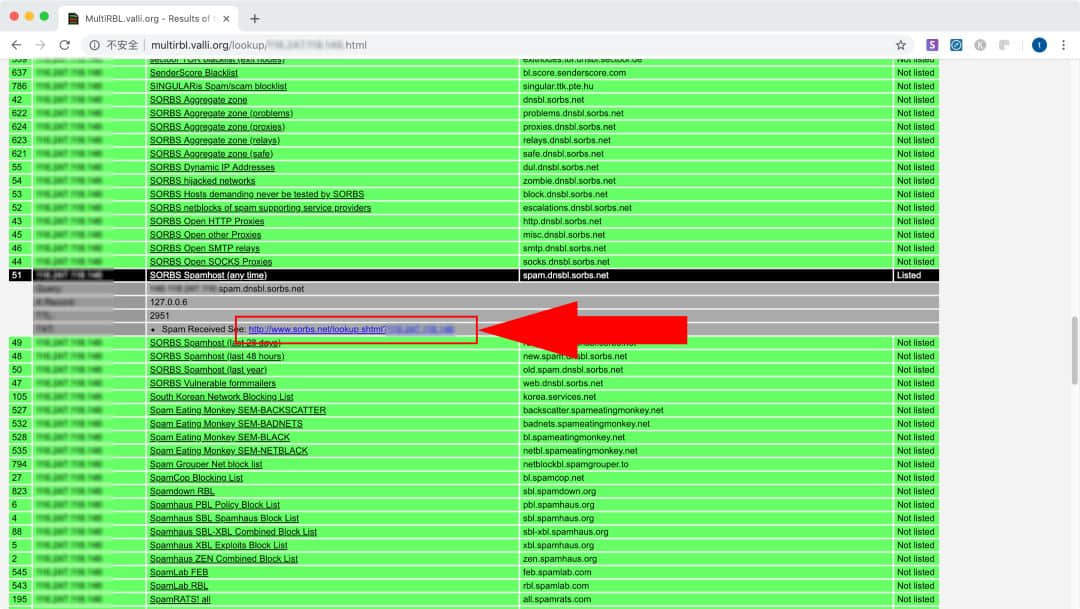This screenshot has width=1080, height=609.
Task: Reload the page with the refresh icon
Action: pos(65,45)
